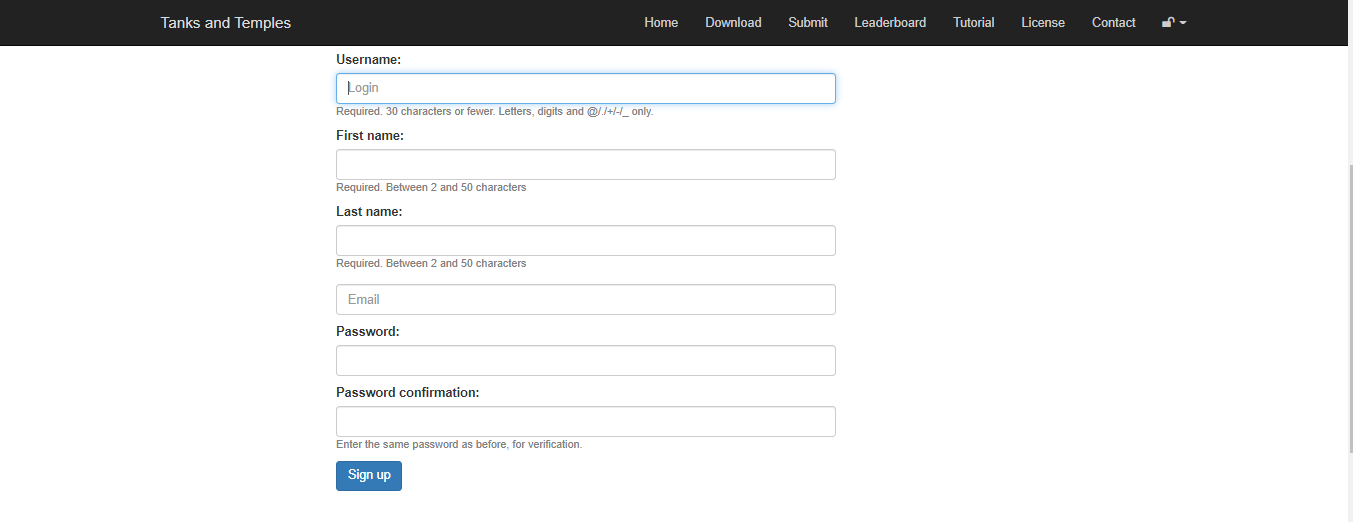
Task: Click the 'First name:' label
Action: point(370,136)
